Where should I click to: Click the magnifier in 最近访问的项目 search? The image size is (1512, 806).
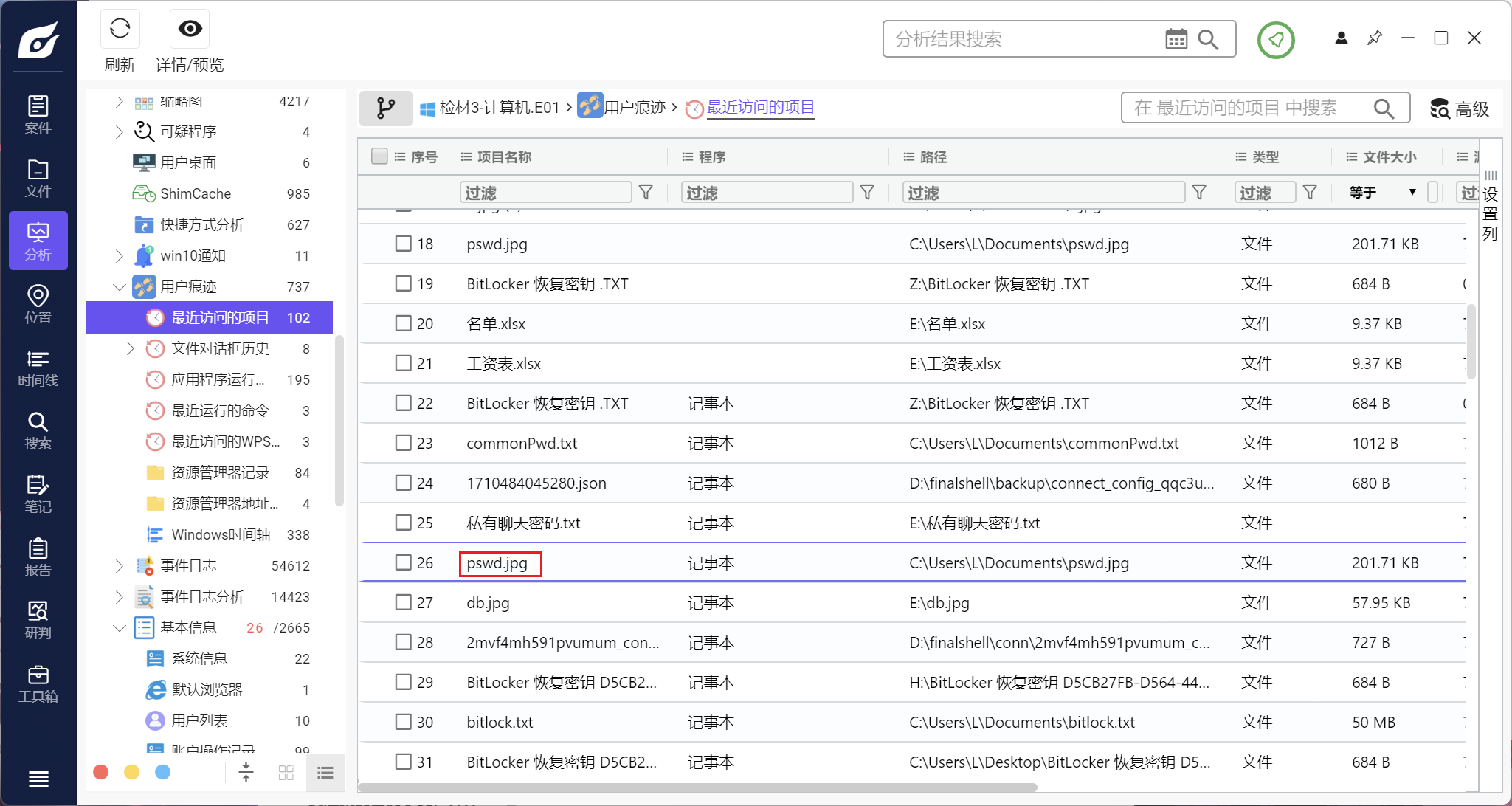pyautogui.click(x=1384, y=108)
